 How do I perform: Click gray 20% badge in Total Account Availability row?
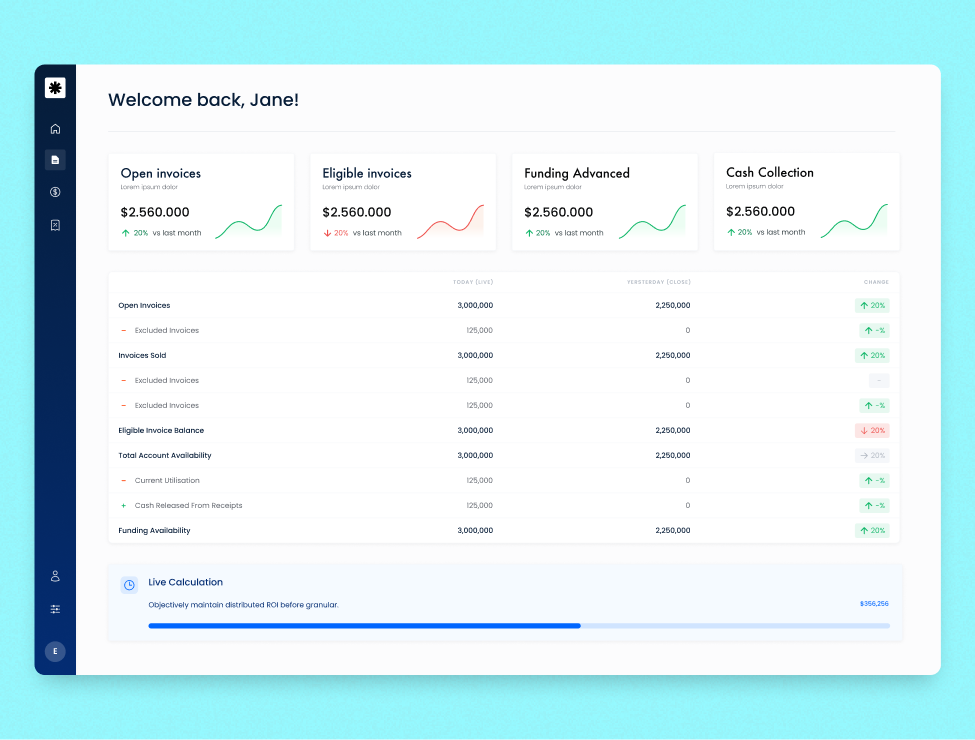tap(872, 456)
